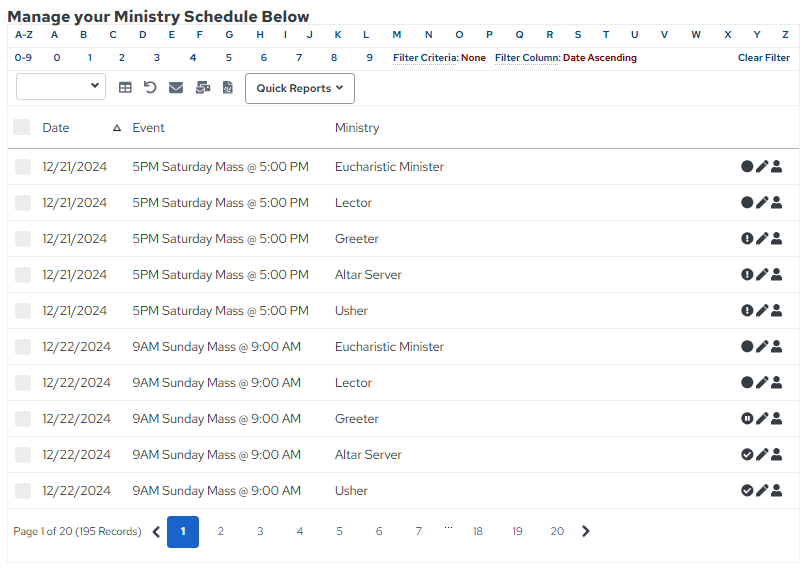Click the mail merge icon next to envelope
Screen dimensions: 808x571
coord(203,88)
